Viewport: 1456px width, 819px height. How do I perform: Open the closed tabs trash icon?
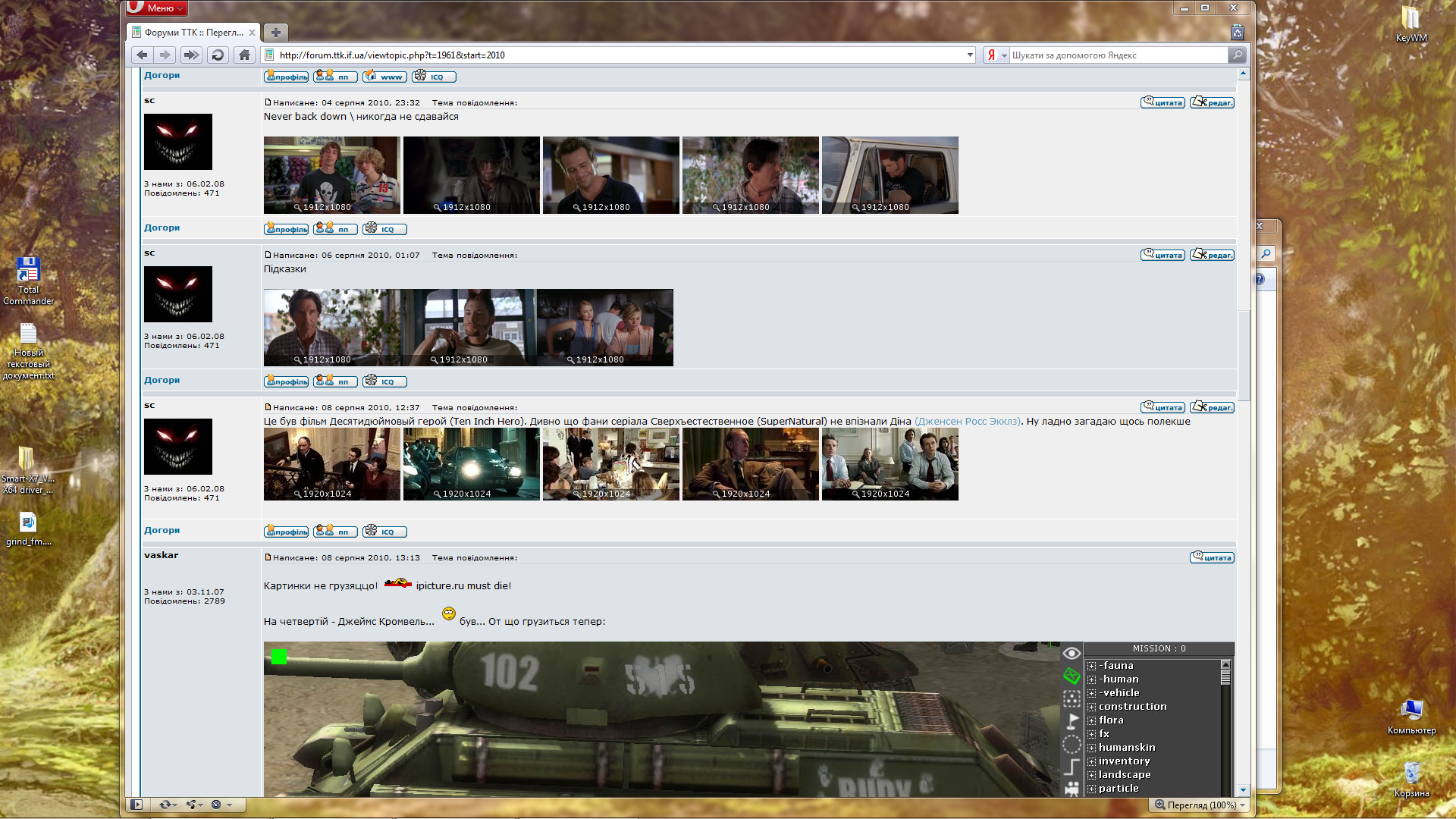pyautogui.click(x=1237, y=33)
